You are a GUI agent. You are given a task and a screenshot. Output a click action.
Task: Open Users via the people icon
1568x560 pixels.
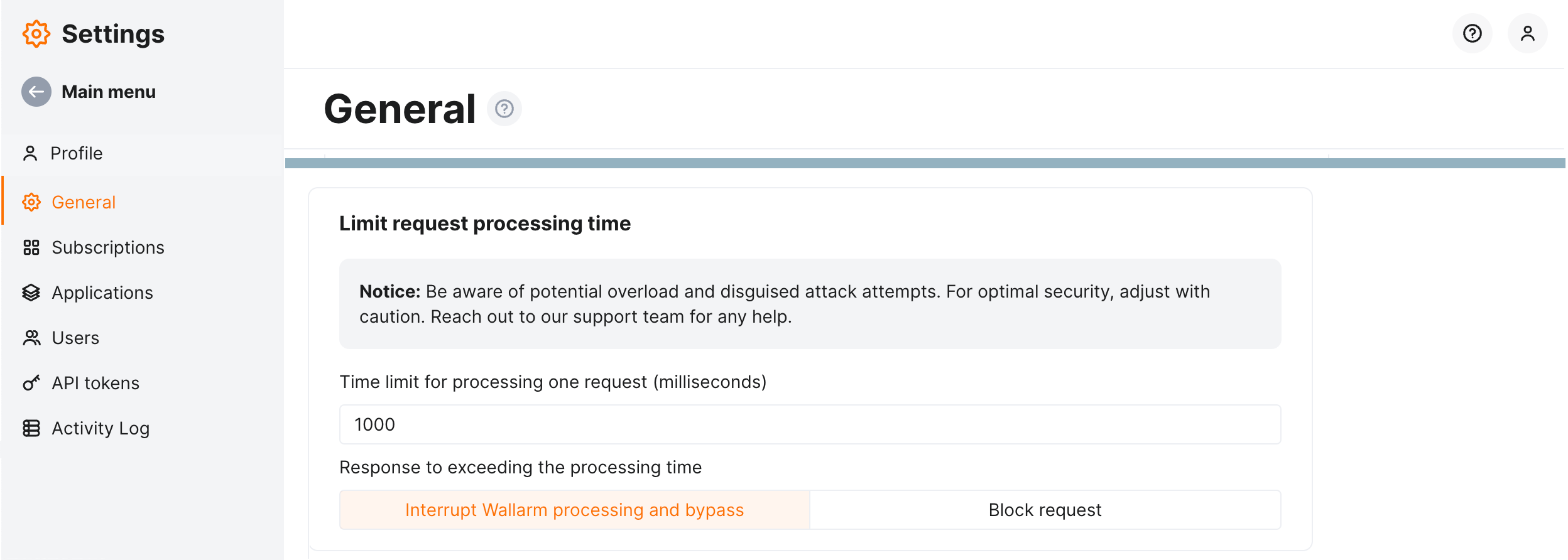(x=31, y=338)
